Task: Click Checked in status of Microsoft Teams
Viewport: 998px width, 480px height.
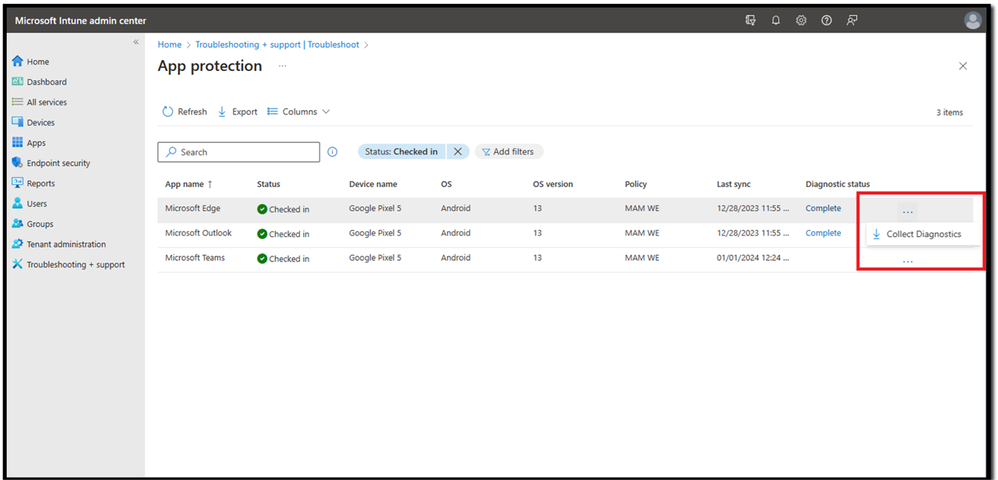Action: pos(283,259)
